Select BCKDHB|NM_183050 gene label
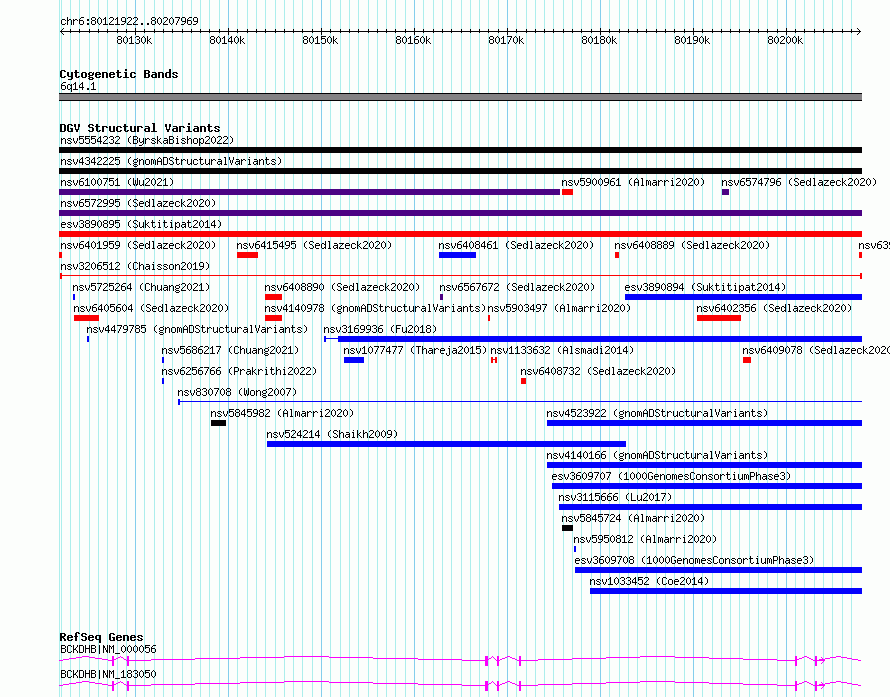 click(108, 674)
